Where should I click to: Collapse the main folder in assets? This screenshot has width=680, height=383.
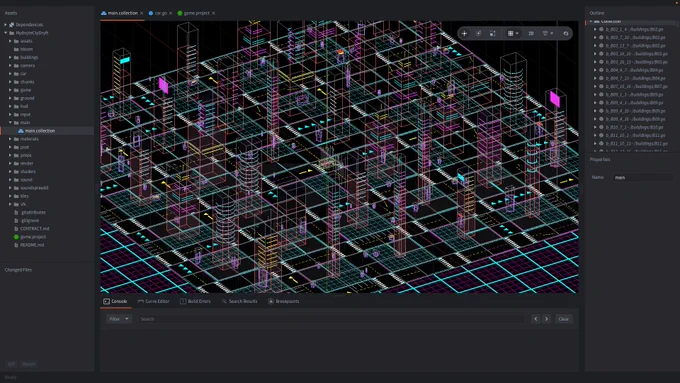click(10, 122)
